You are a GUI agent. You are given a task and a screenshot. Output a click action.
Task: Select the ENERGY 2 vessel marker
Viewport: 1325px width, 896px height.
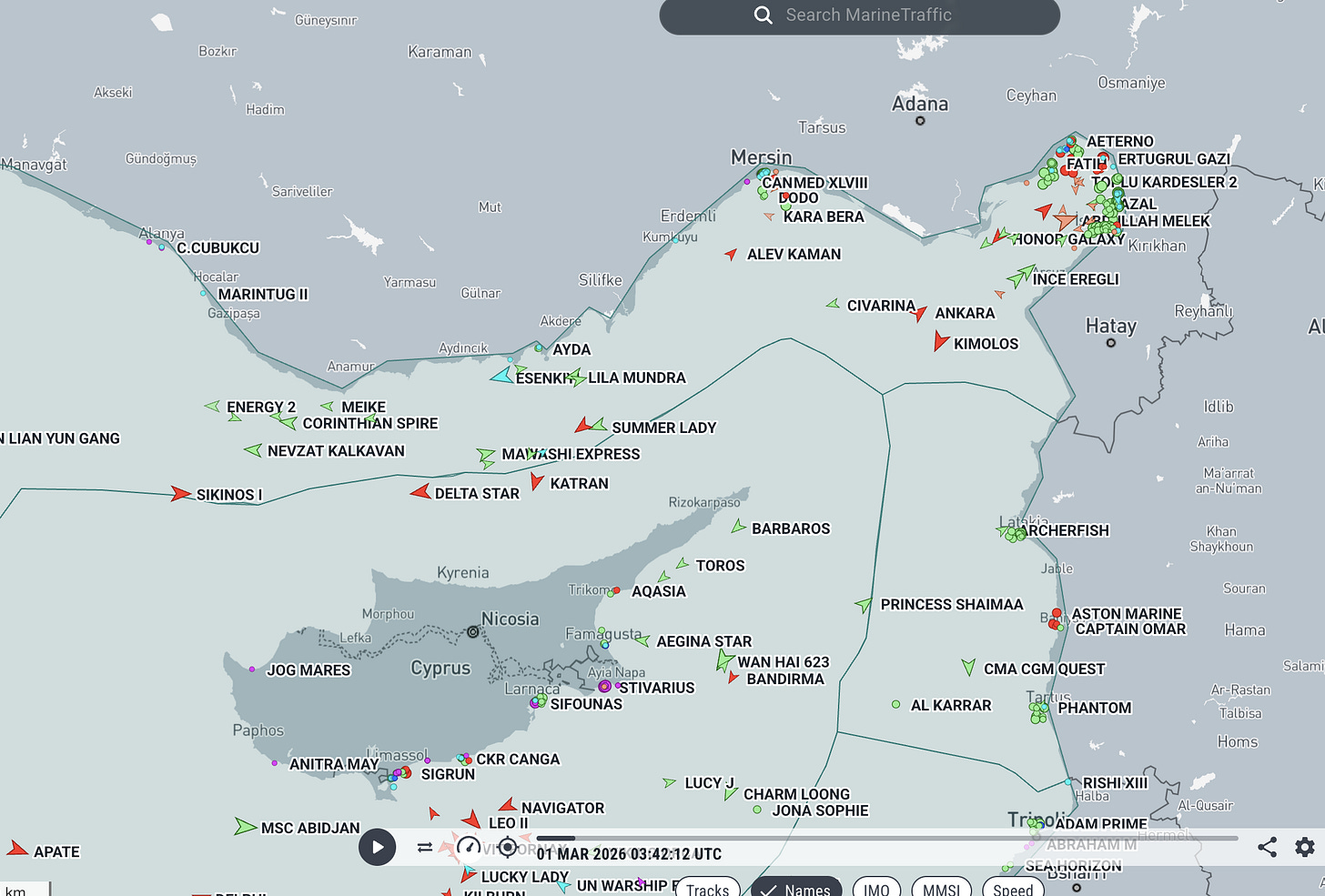pyautogui.click(x=212, y=406)
